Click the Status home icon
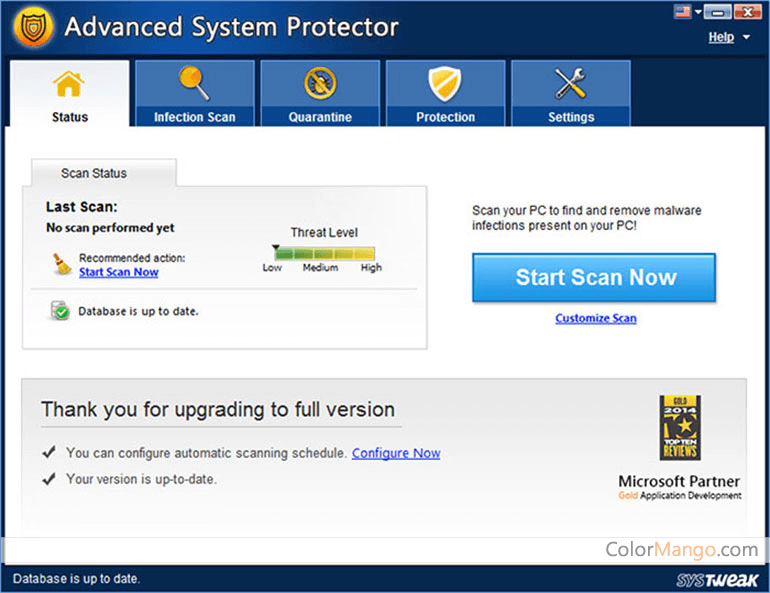The width and height of the screenshot is (770, 593). 69,85
